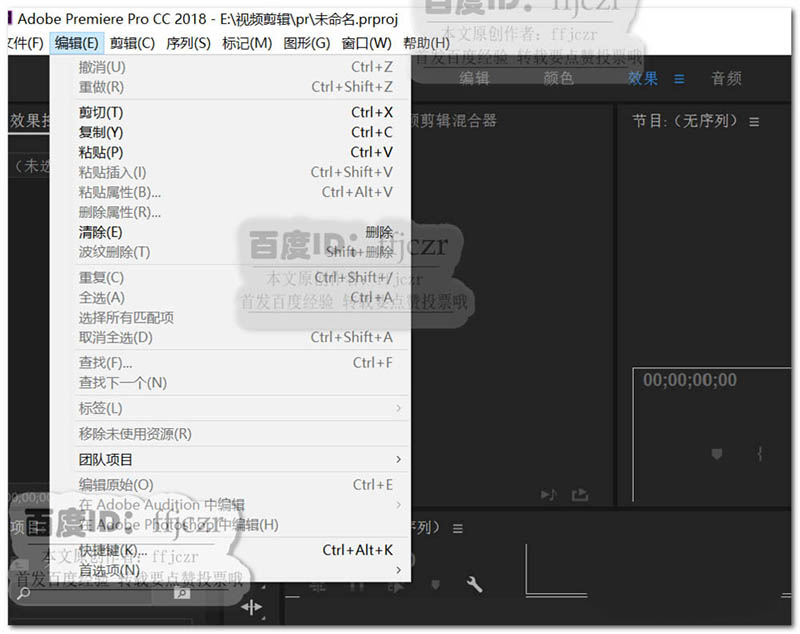Screen dimensions: 800x634
Task: Click the export frame icon in source monitor
Action: coord(580,494)
